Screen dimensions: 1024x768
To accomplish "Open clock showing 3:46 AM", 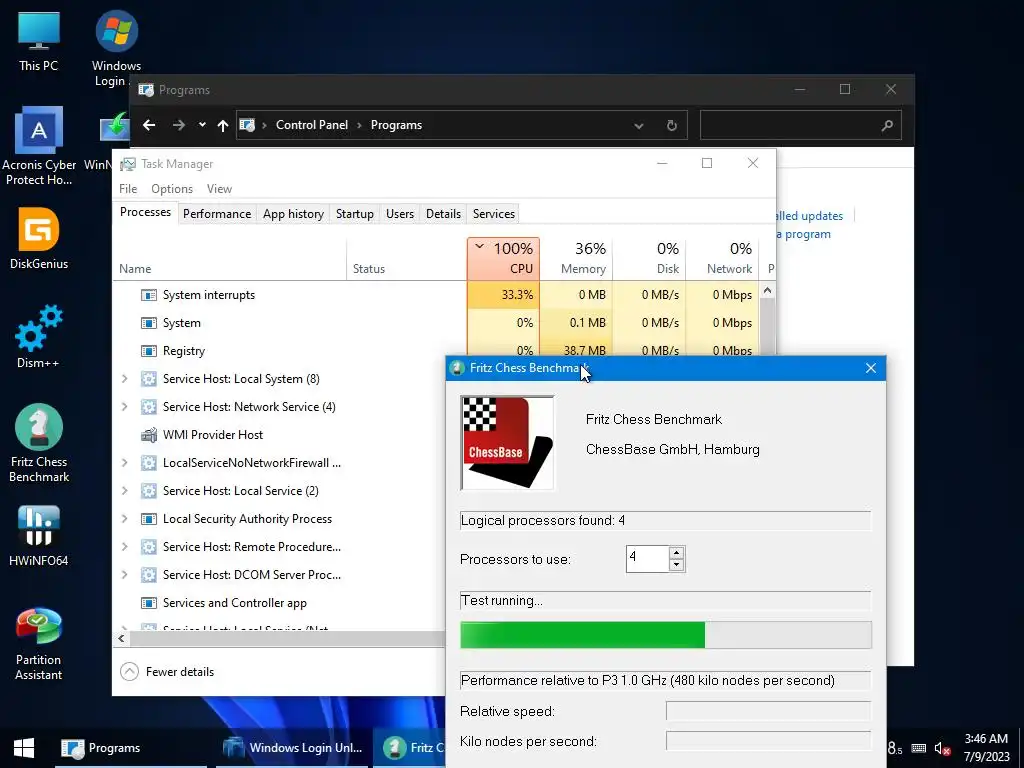I will 986,748.
